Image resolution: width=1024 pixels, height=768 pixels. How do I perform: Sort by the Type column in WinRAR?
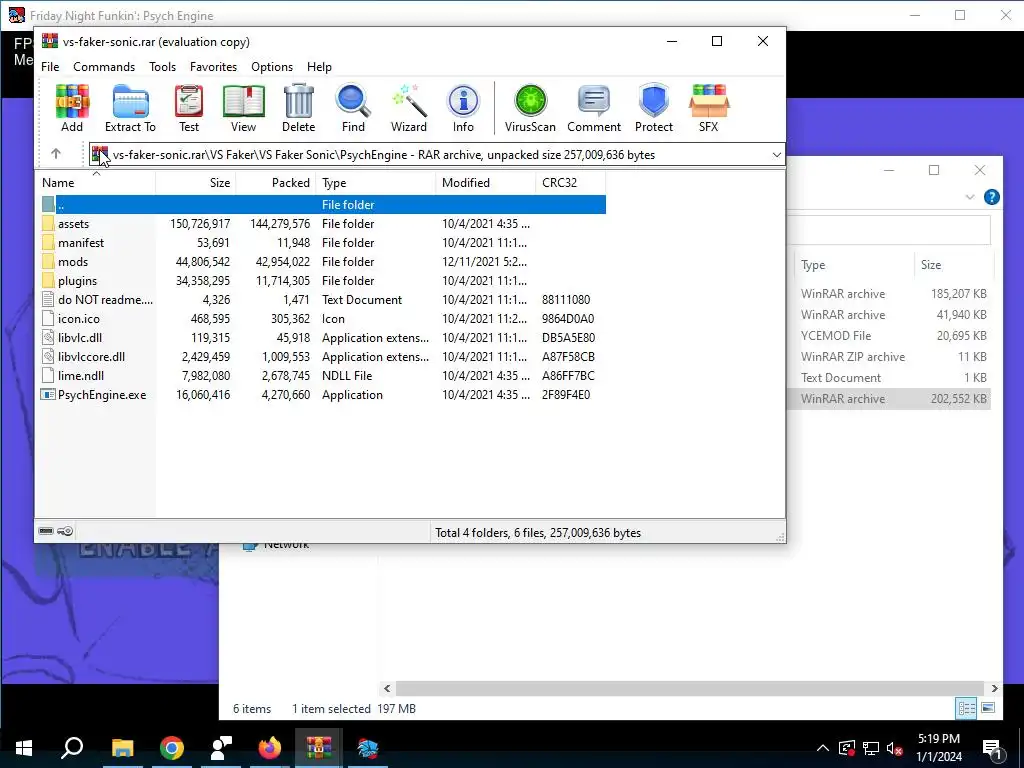(376, 183)
